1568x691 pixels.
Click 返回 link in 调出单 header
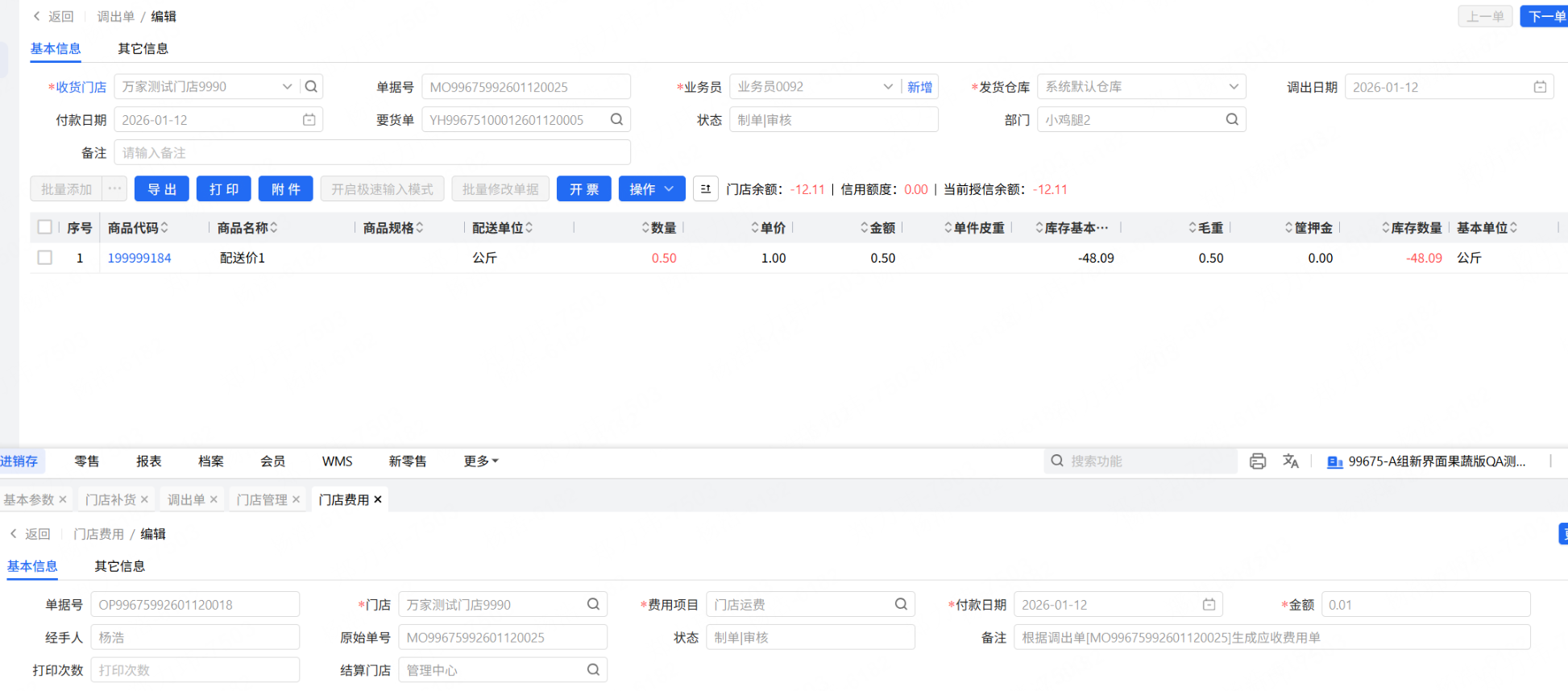pyautogui.click(x=53, y=16)
